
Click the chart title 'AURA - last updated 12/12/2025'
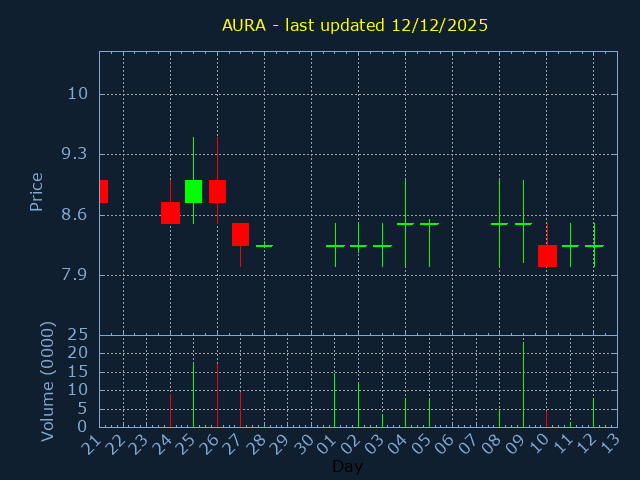(355, 25)
